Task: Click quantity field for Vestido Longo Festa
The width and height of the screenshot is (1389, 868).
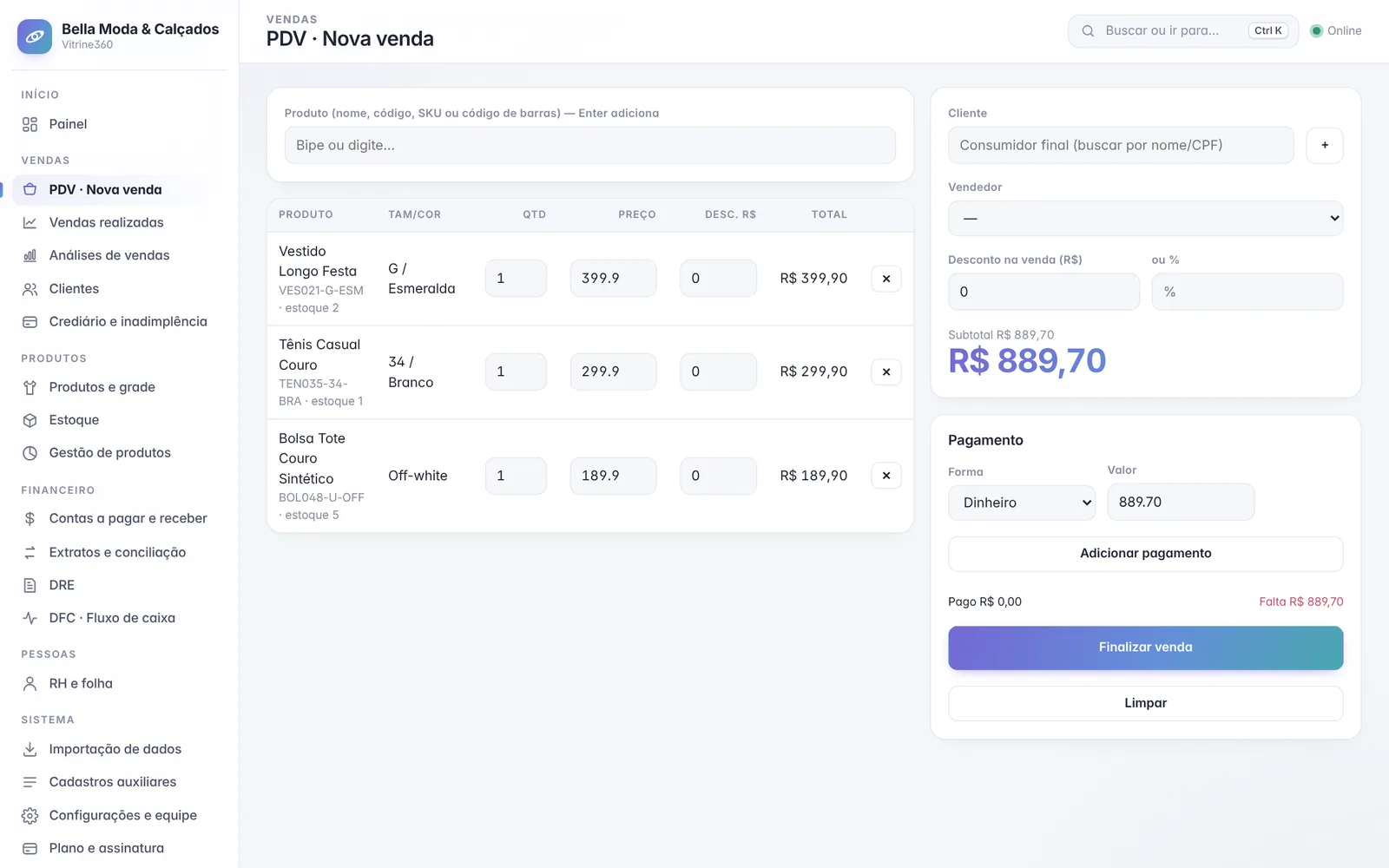Action: [516, 279]
